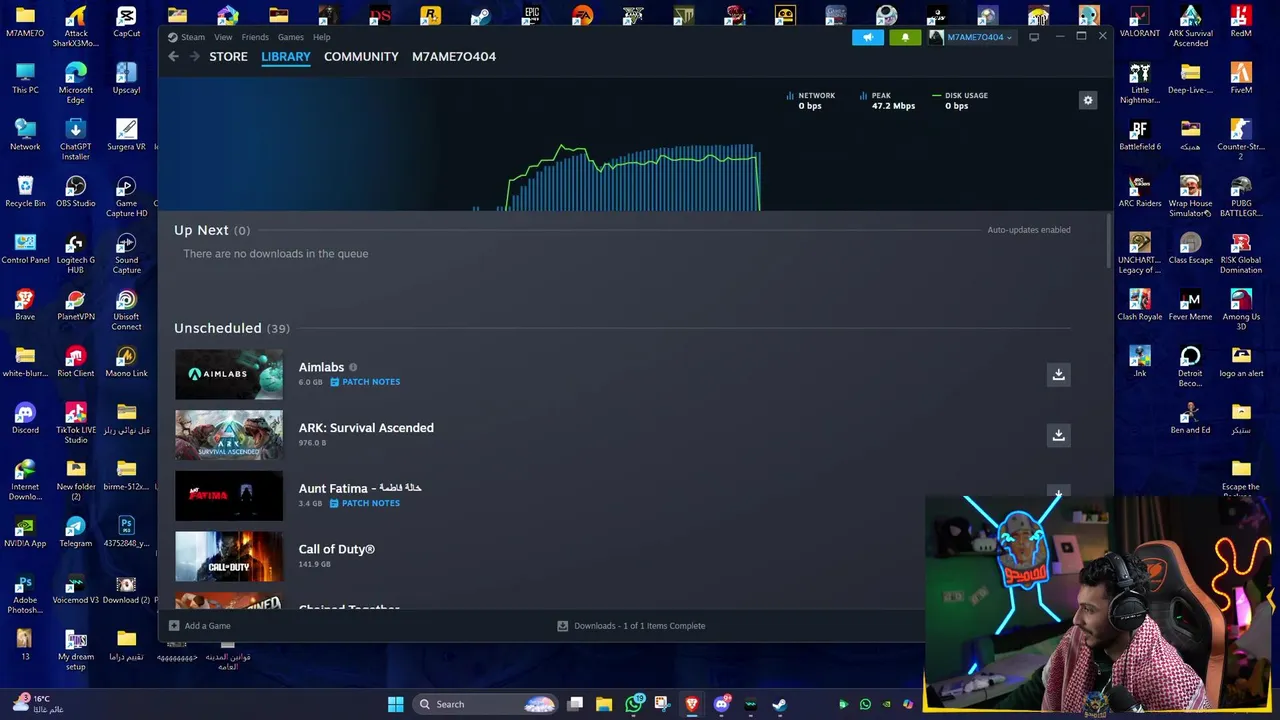This screenshot has width=1280, height=720.
Task: Click Add a Game button
Action: [200, 626]
